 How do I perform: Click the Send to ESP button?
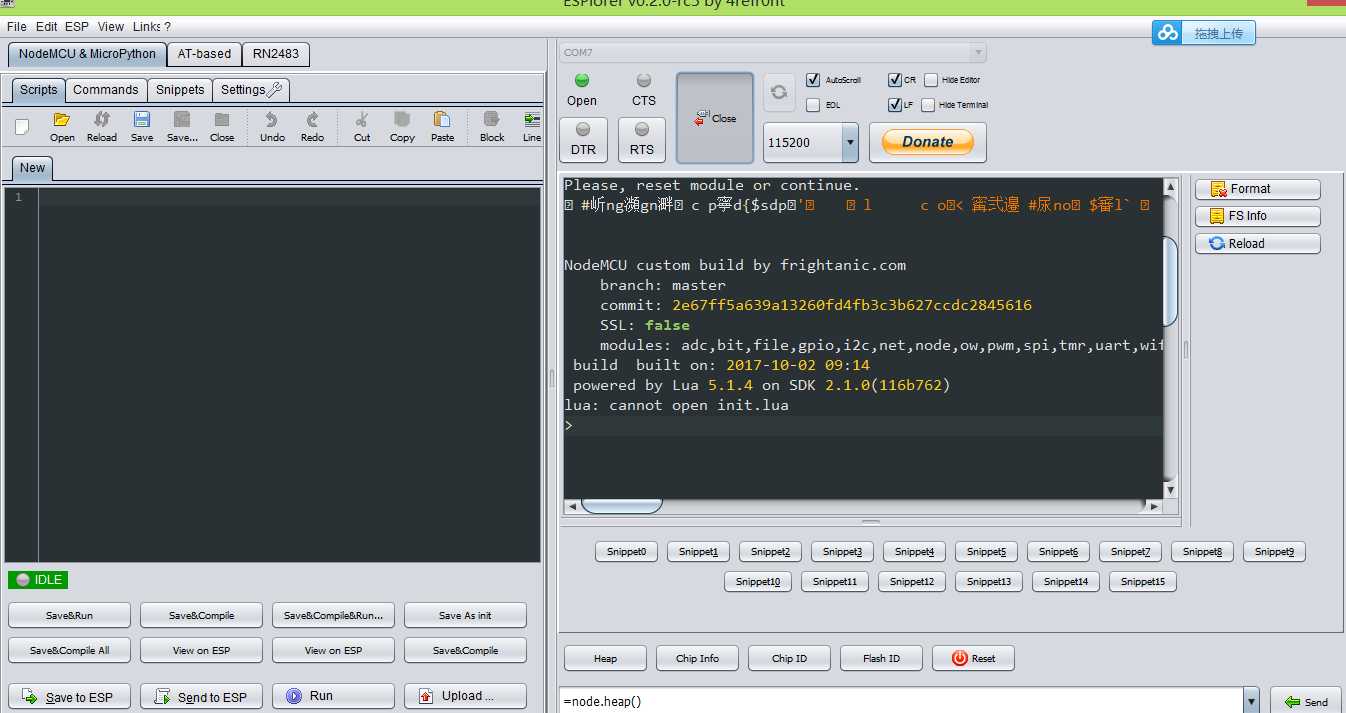pyautogui.click(x=201, y=697)
